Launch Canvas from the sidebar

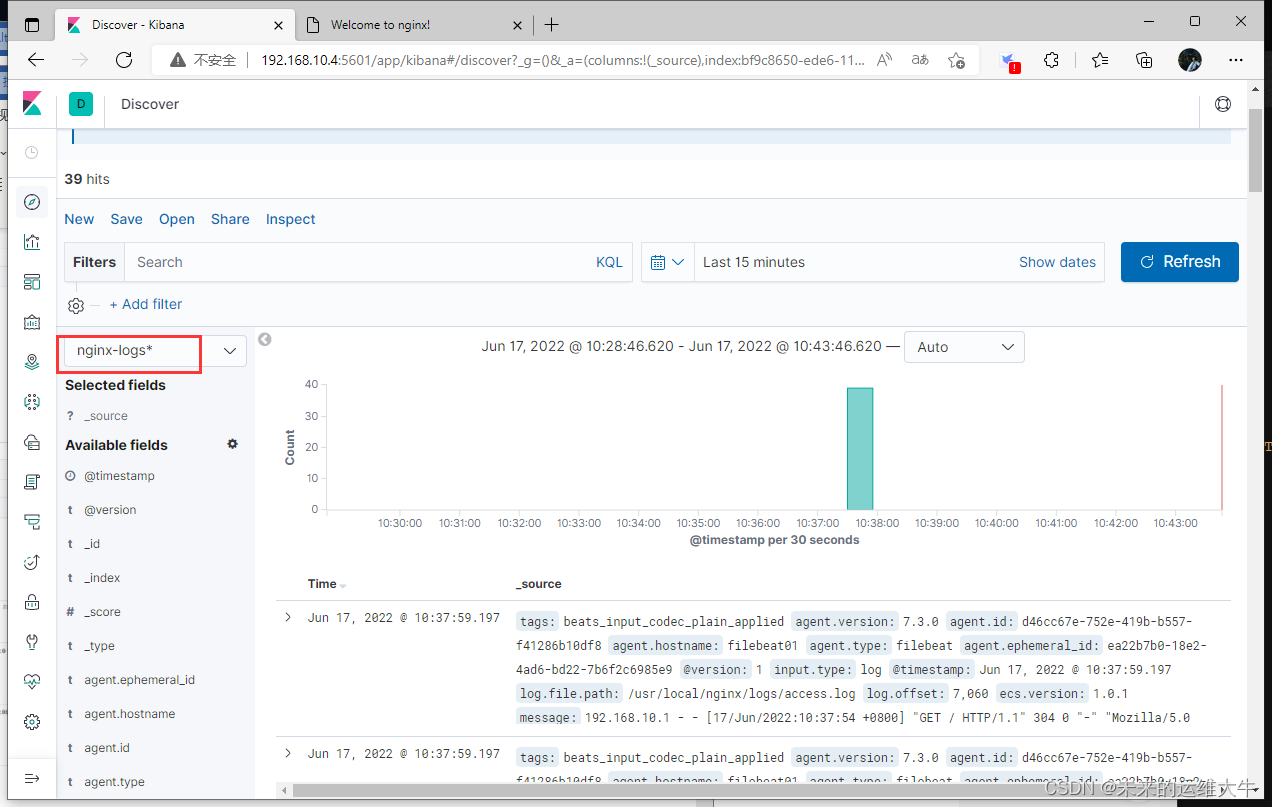(32, 322)
